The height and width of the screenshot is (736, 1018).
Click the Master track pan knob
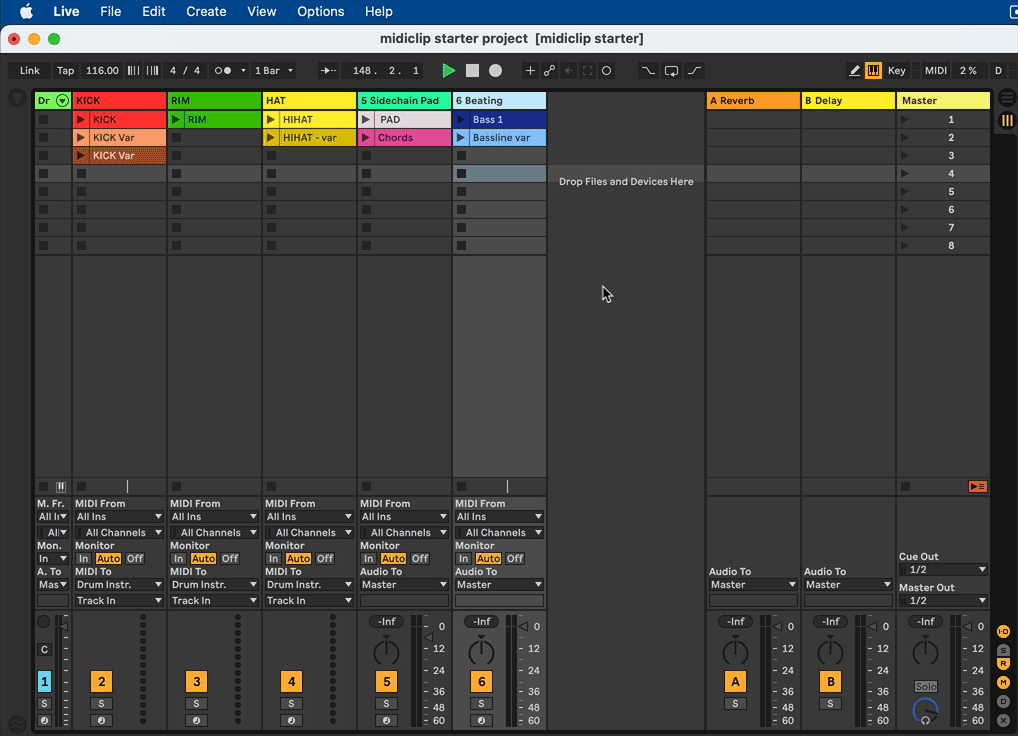(926, 652)
